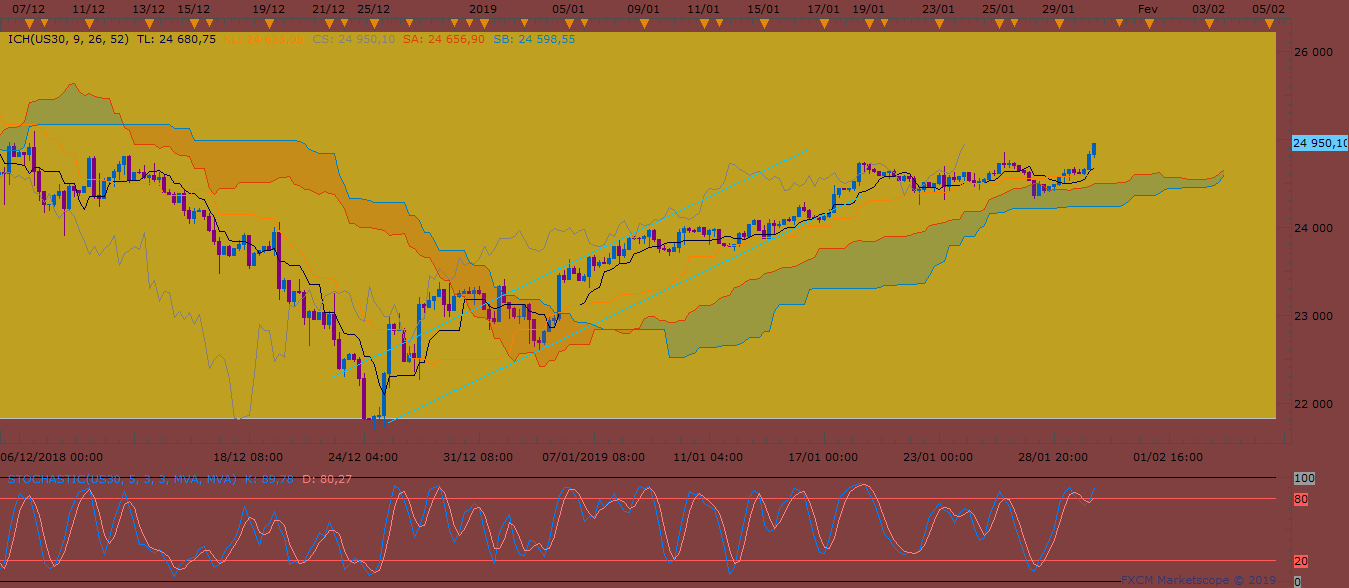Click the 09/01 date label
Image resolution: width=1349 pixels, height=588 pixels.
(x=643, y=8)
